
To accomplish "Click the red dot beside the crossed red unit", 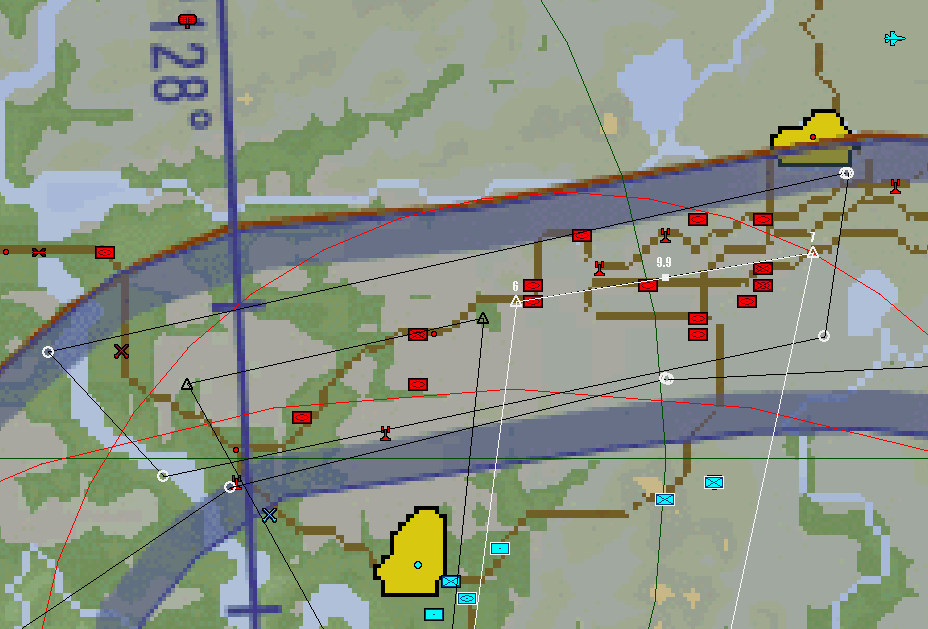I will coord(434,334).
